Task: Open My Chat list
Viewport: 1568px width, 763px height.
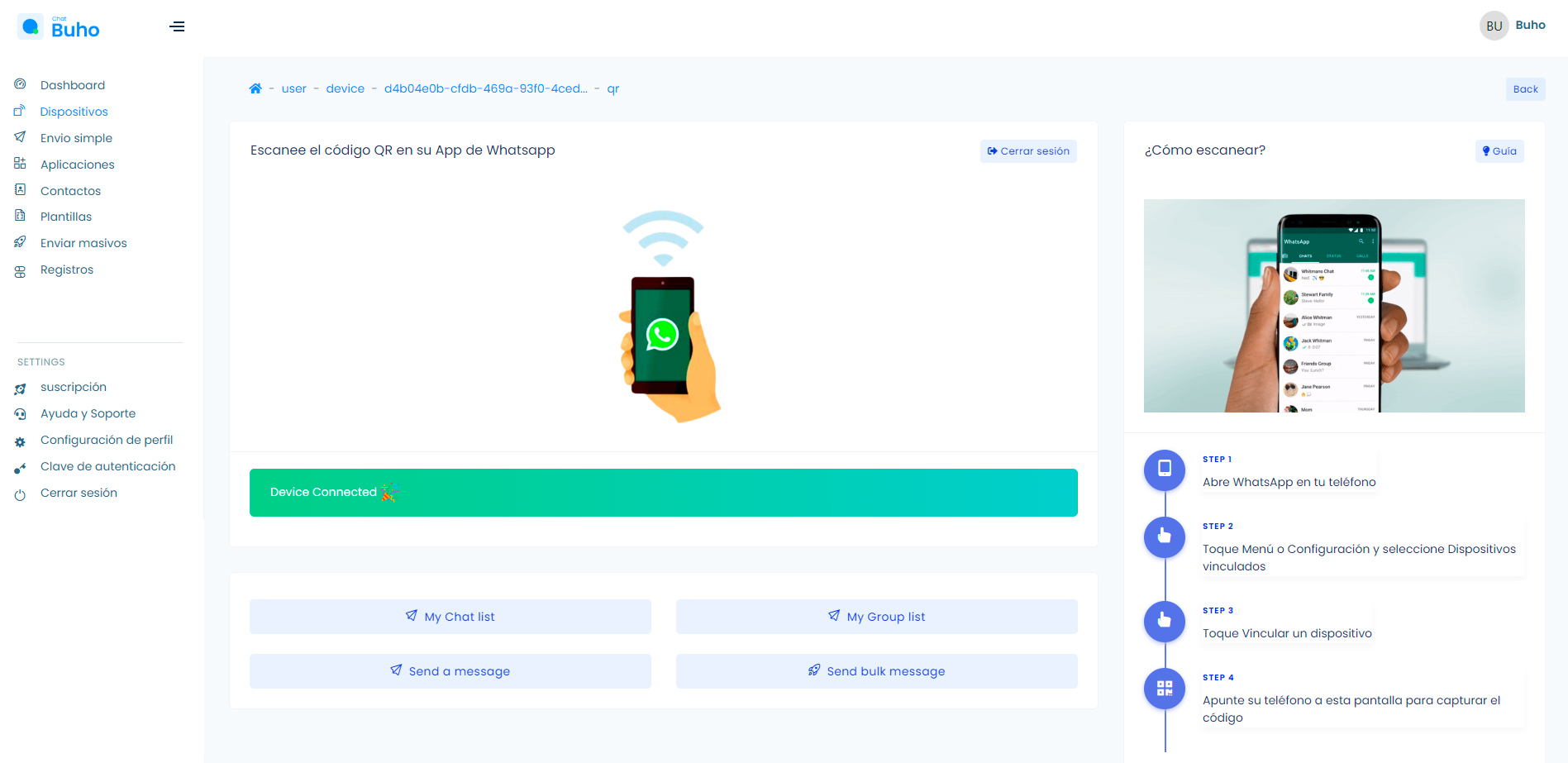Action: 450,617
